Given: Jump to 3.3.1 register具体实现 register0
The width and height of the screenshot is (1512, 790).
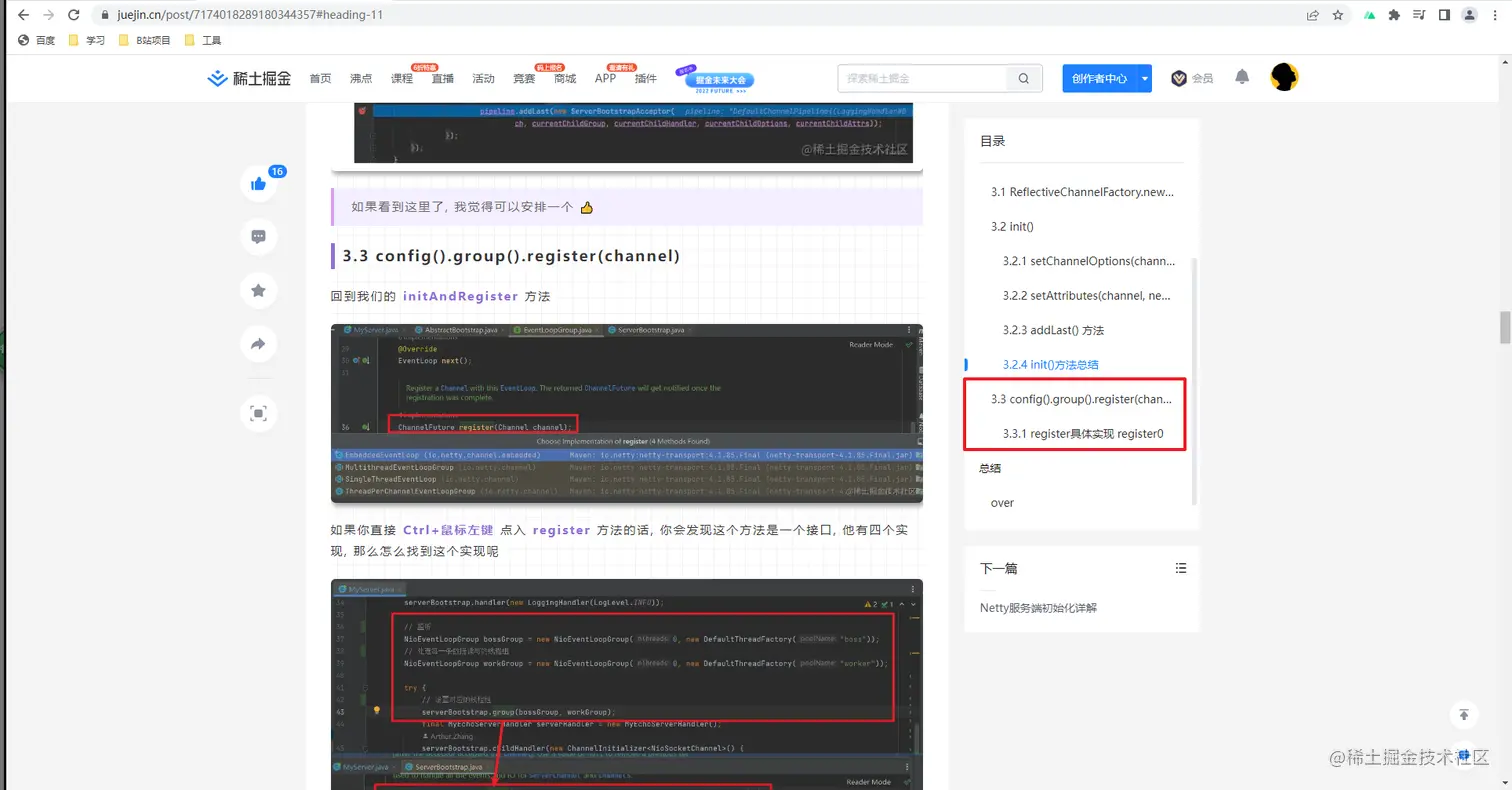Looking at the screenshot, I should click(1083, 434).
